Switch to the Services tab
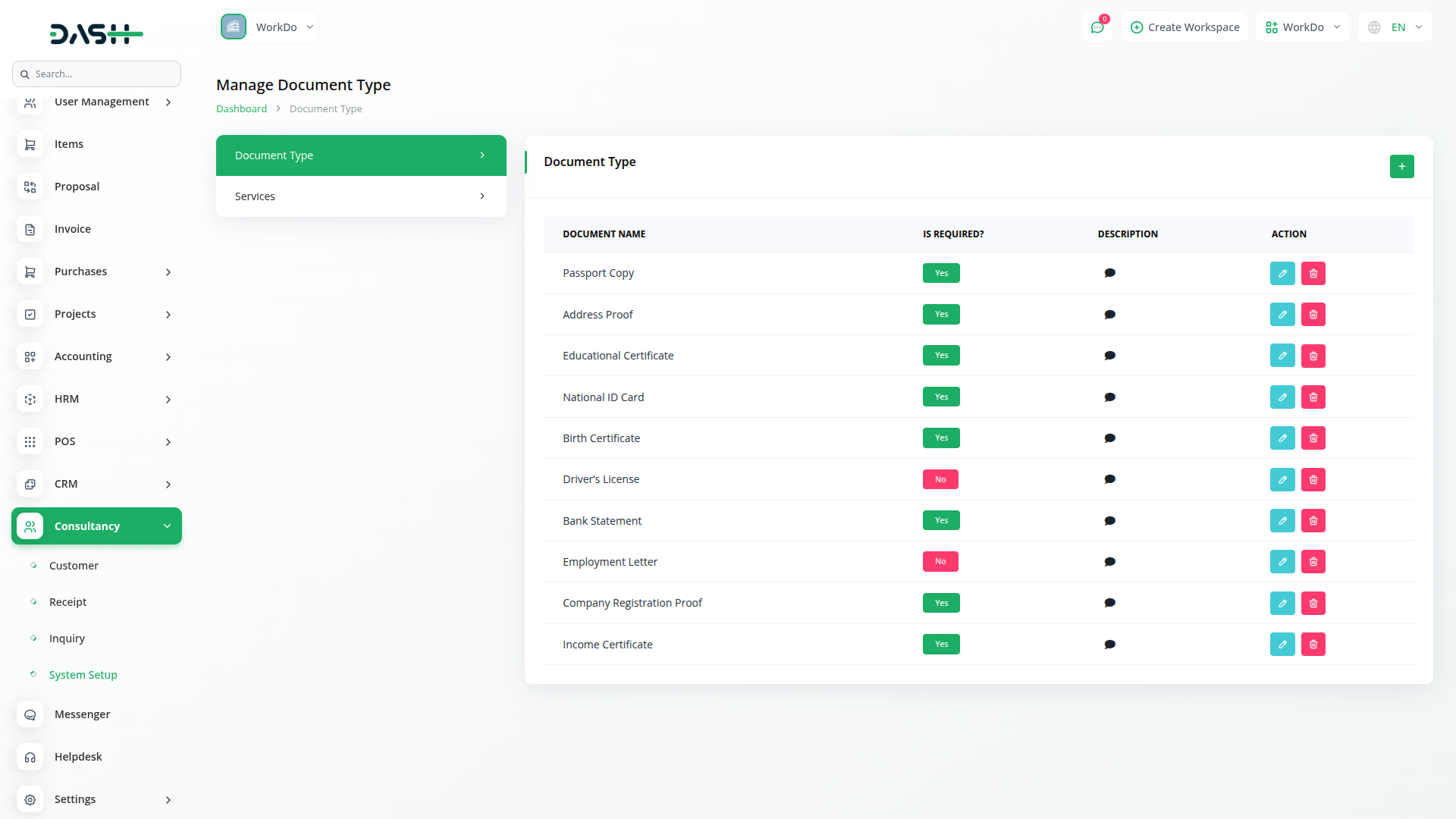Image resolution: width=1456 pixels, height=819 pixels. point(361,196)
